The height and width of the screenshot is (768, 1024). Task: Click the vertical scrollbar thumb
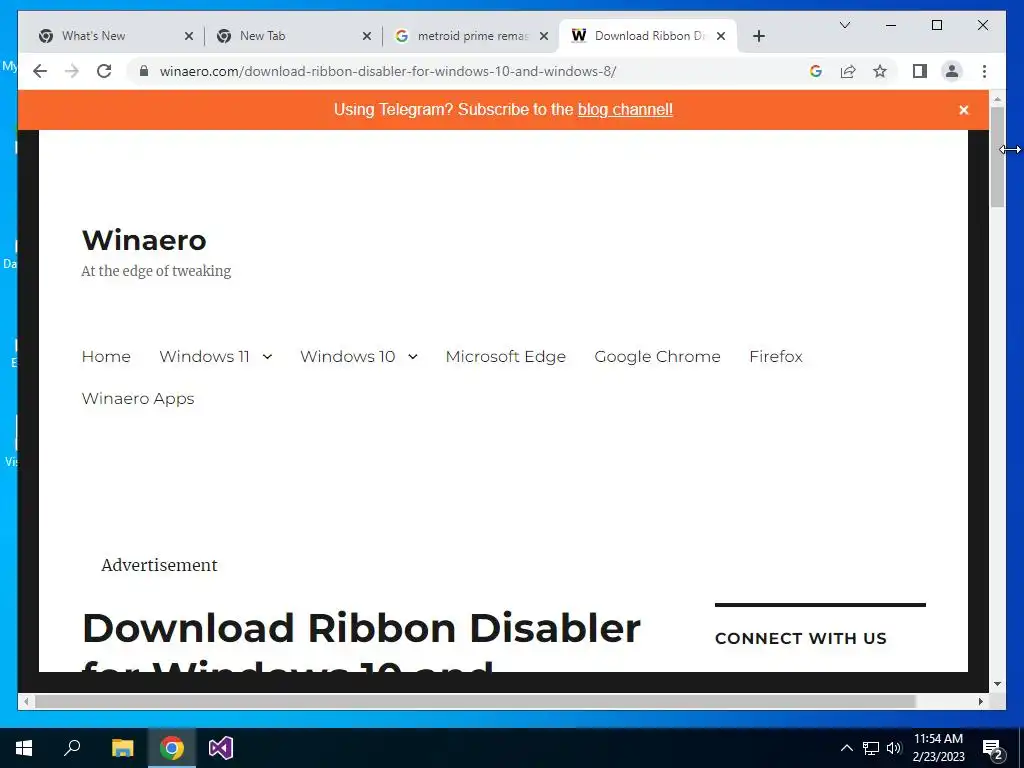pyautogui.click(x=997, y=157)
